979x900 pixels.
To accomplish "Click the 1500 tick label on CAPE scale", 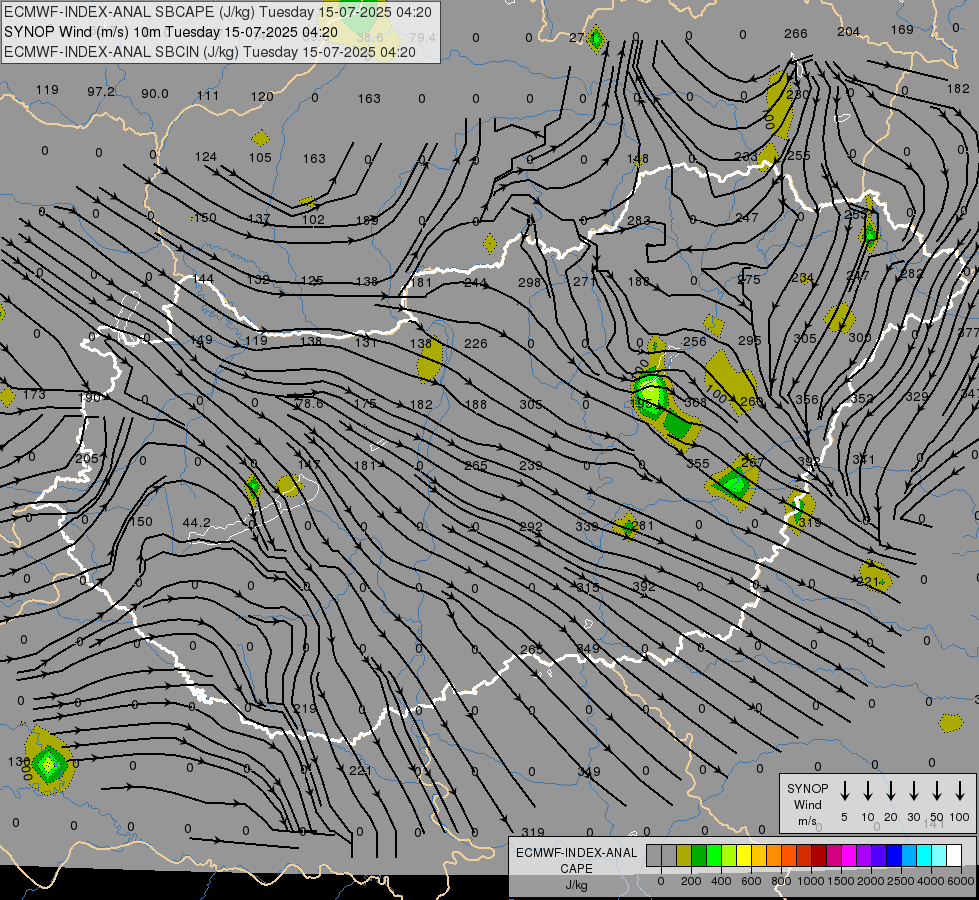I will [840, 881].
